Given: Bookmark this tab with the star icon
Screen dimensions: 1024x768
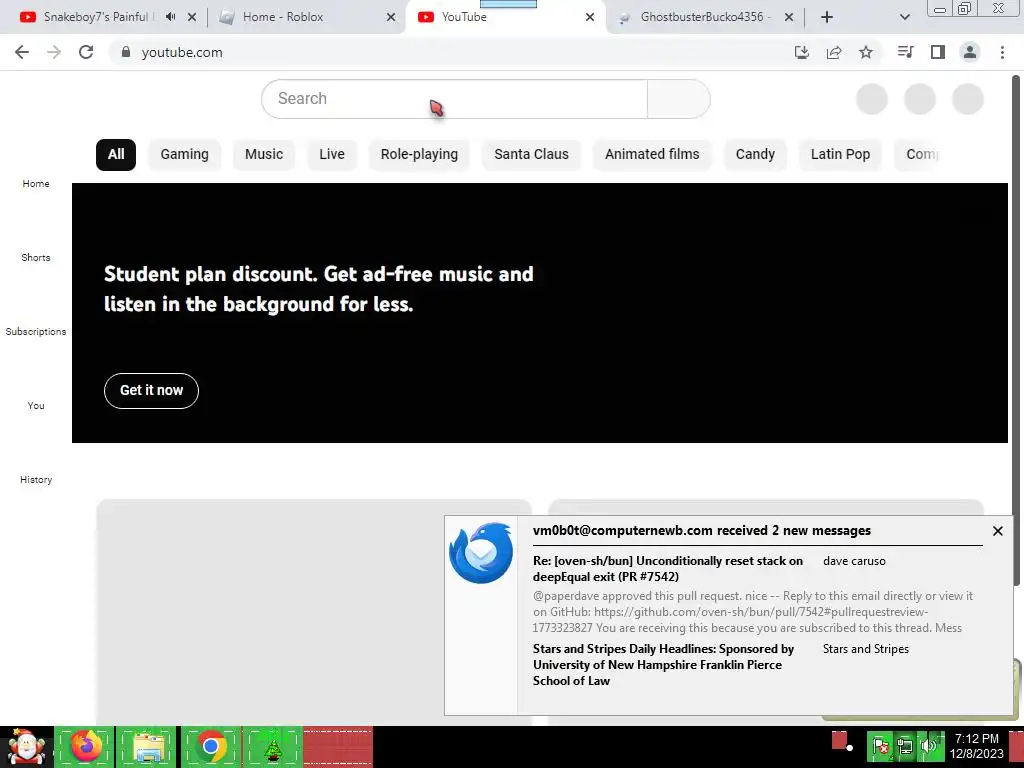Looking at the screenshot, I should click(x=866, y=52).
